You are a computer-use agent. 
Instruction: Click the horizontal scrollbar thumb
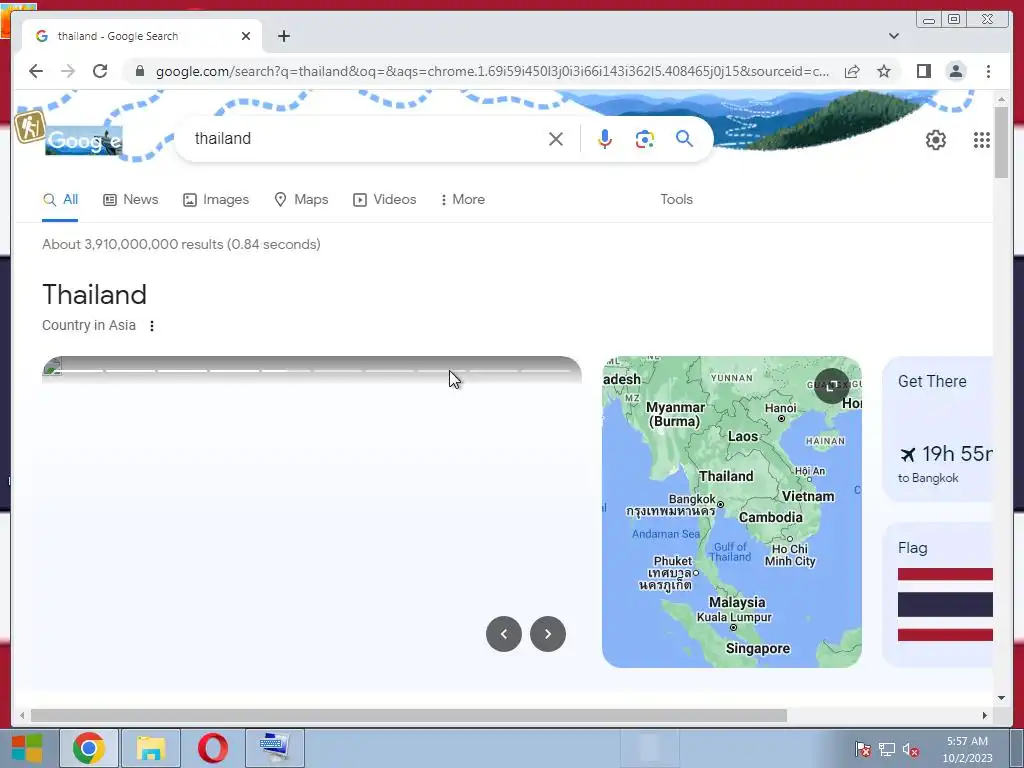click(x=409, y=715)
